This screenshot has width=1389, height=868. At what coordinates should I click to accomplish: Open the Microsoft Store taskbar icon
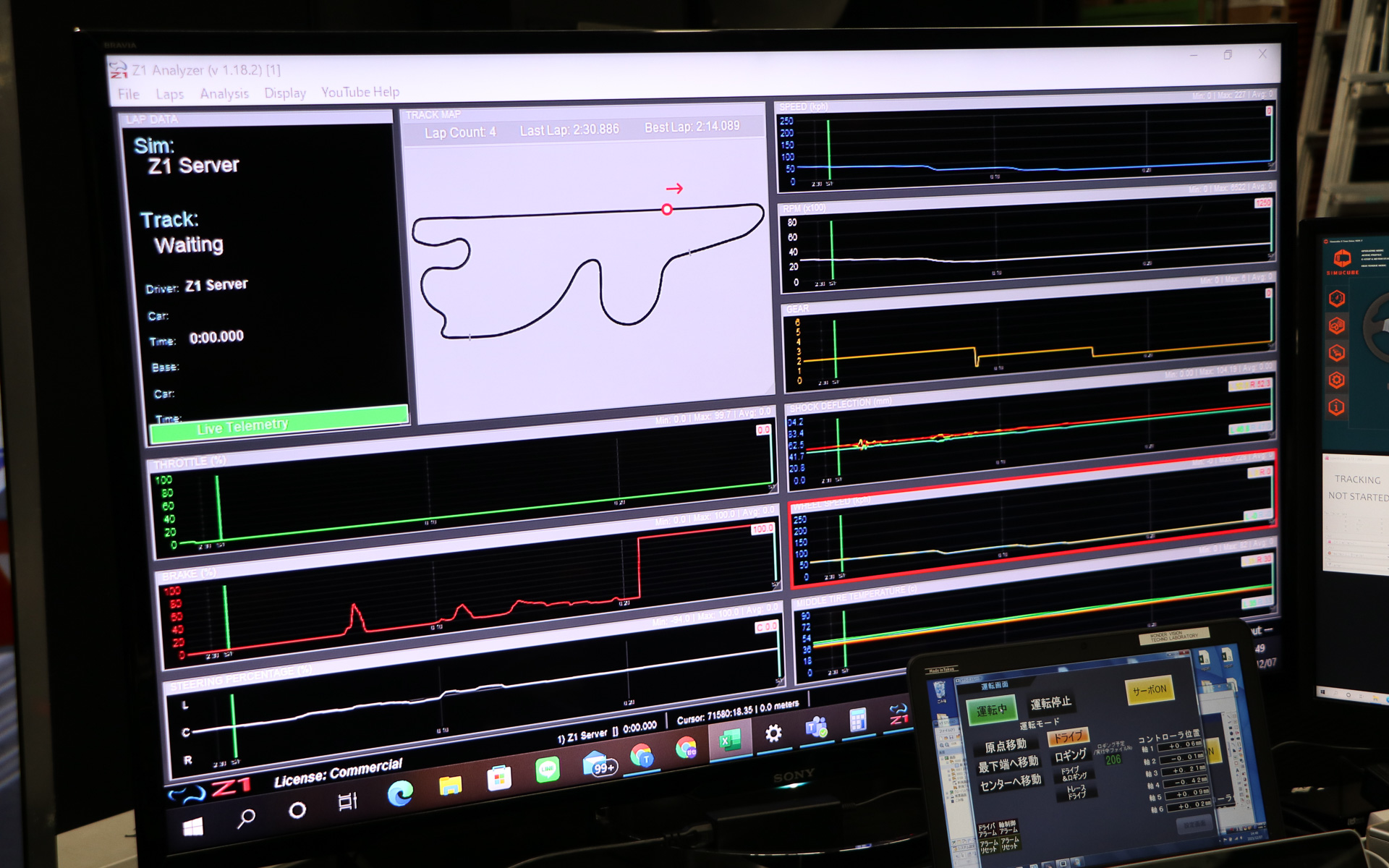coord(499,778)
